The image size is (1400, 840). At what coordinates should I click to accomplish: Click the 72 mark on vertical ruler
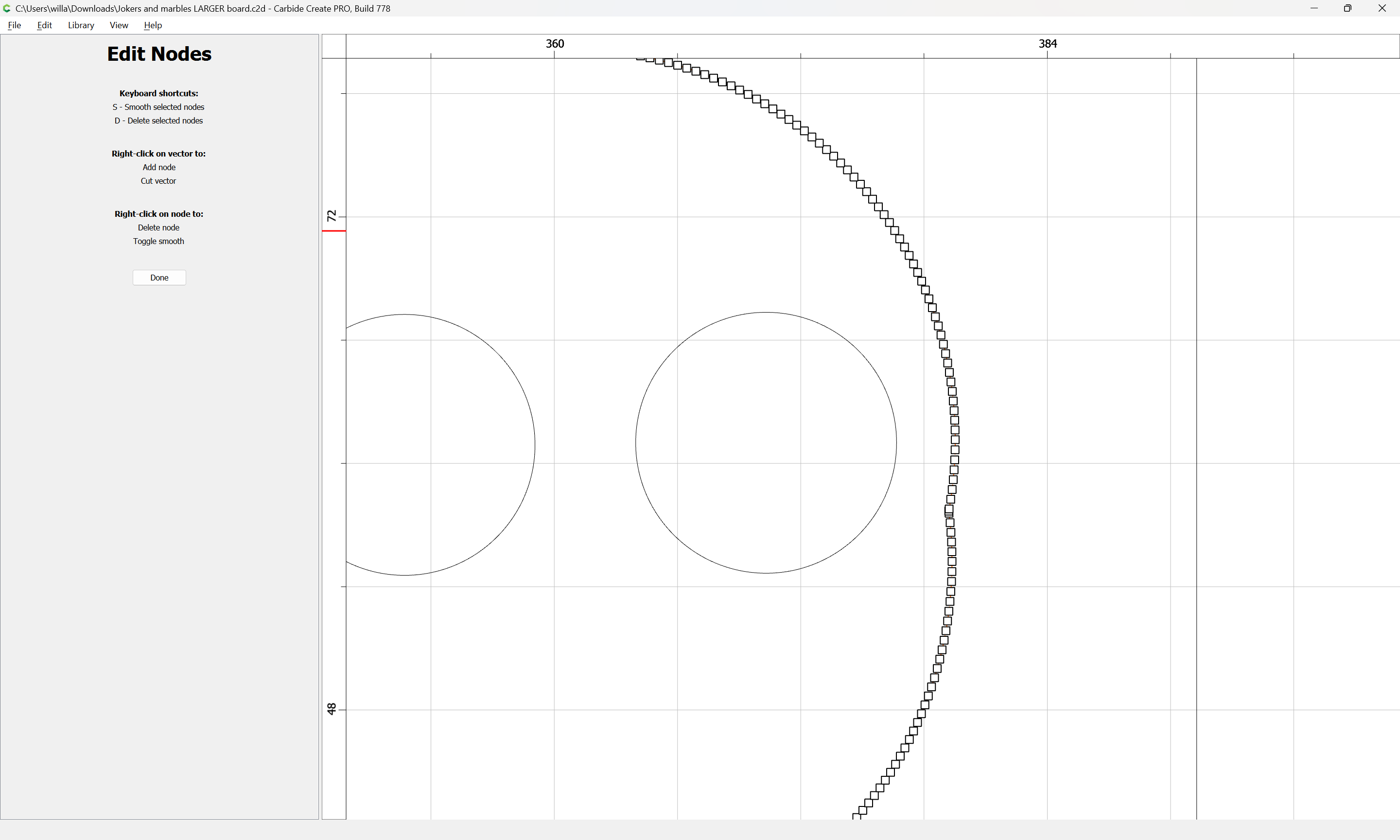332,216
